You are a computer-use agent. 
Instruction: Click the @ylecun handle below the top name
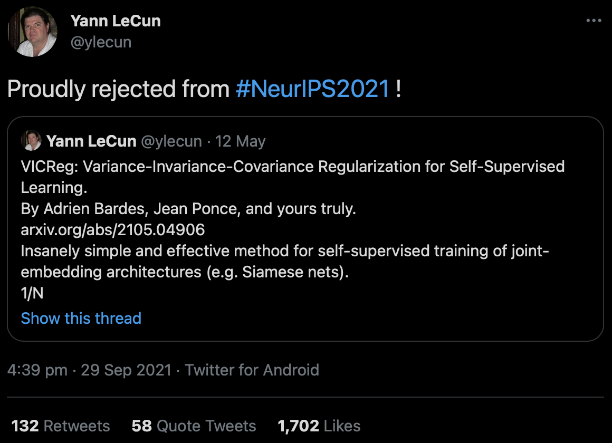coord(103,42)
